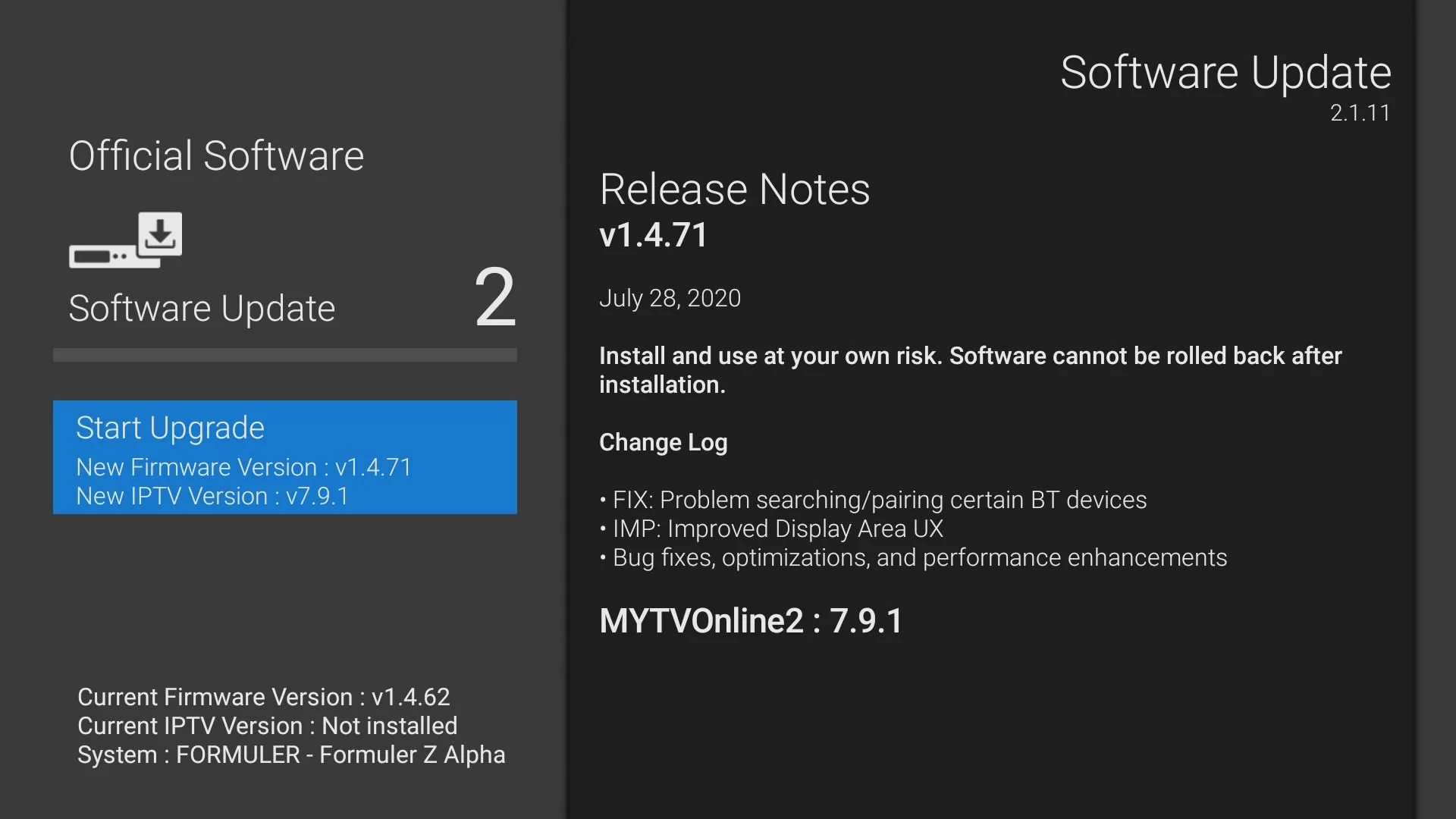
Task: Click the Release Notes heading
Action: click(734, 190)
